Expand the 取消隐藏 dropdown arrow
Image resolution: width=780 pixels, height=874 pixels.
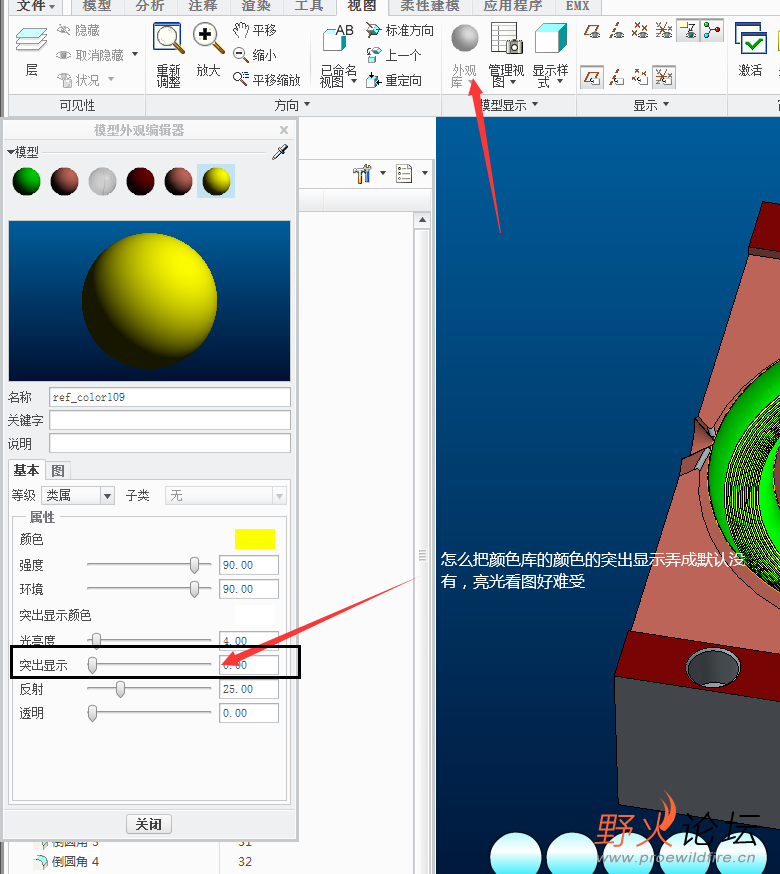[x=135, y=55]
